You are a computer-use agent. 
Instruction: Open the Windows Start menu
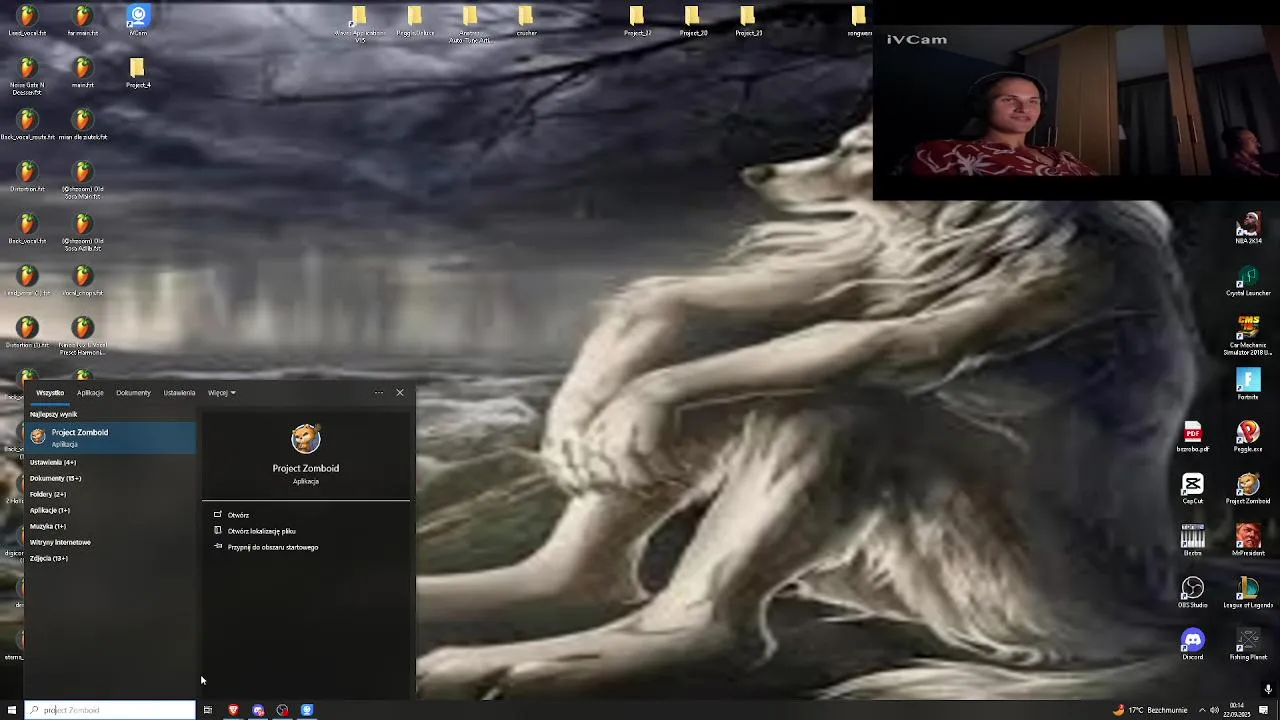[x=12, y=710]
